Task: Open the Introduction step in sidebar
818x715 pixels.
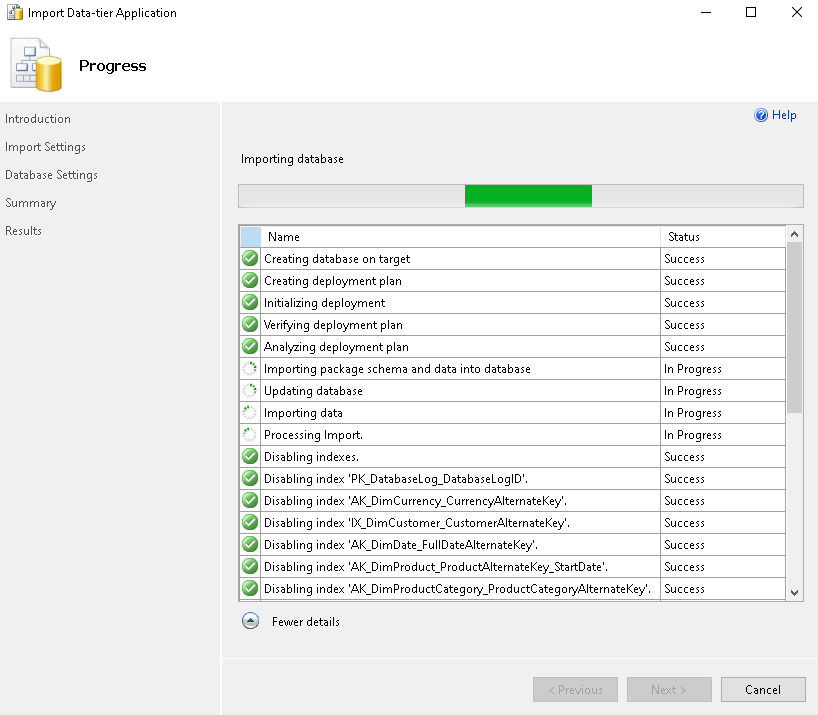Action: pos(38,119)
